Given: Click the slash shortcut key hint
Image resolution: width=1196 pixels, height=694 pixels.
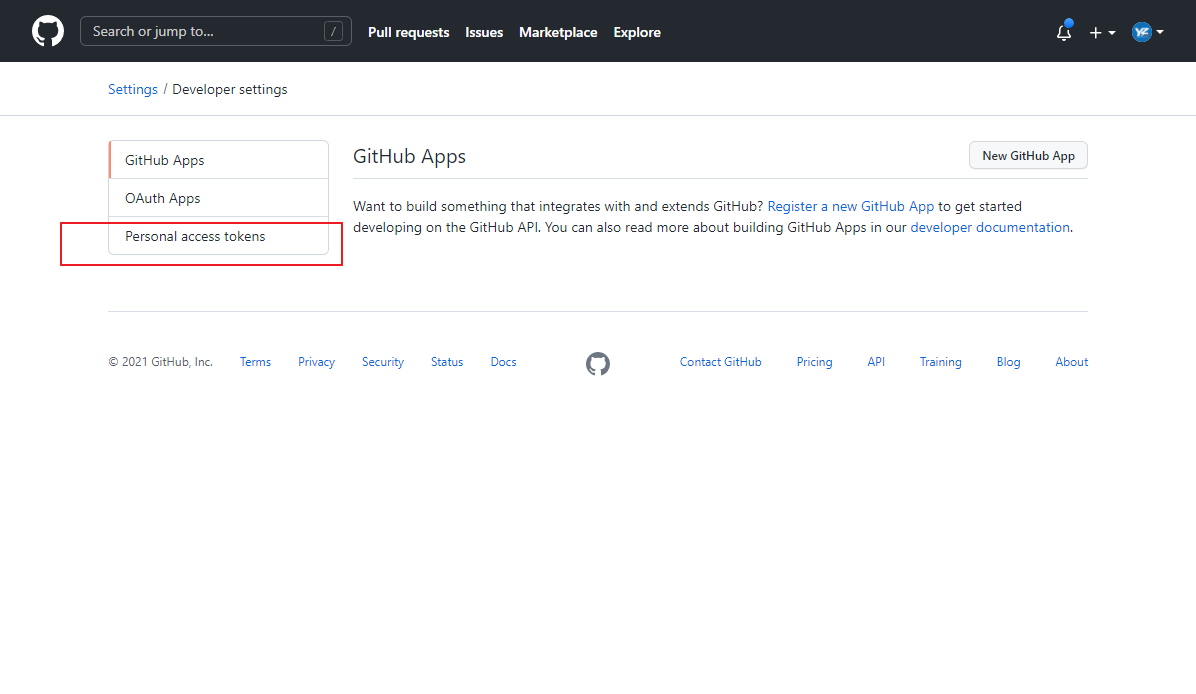Looking at the screenshot, I should [x=333, y=31].
